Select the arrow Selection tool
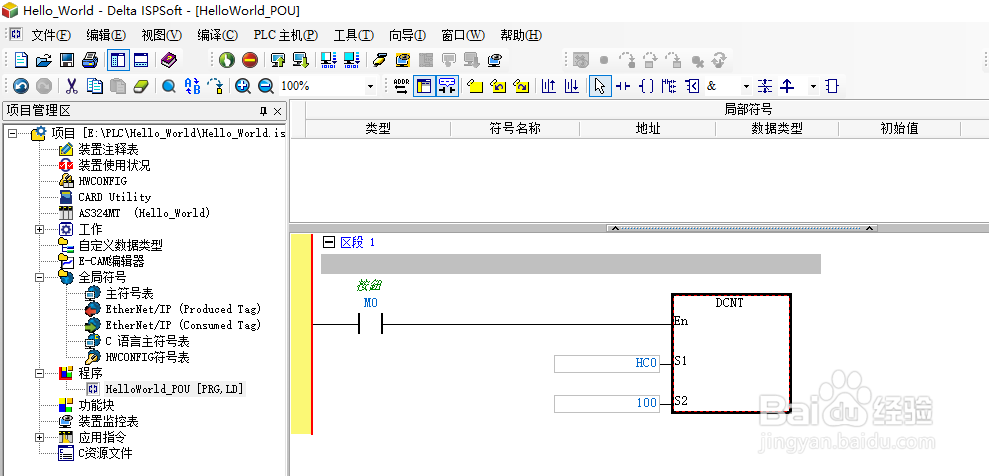989x476 pixels. click(x=600, y=86)
